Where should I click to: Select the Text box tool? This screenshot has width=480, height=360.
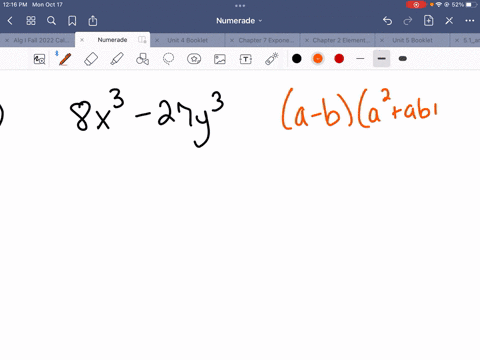coord(246,59)
